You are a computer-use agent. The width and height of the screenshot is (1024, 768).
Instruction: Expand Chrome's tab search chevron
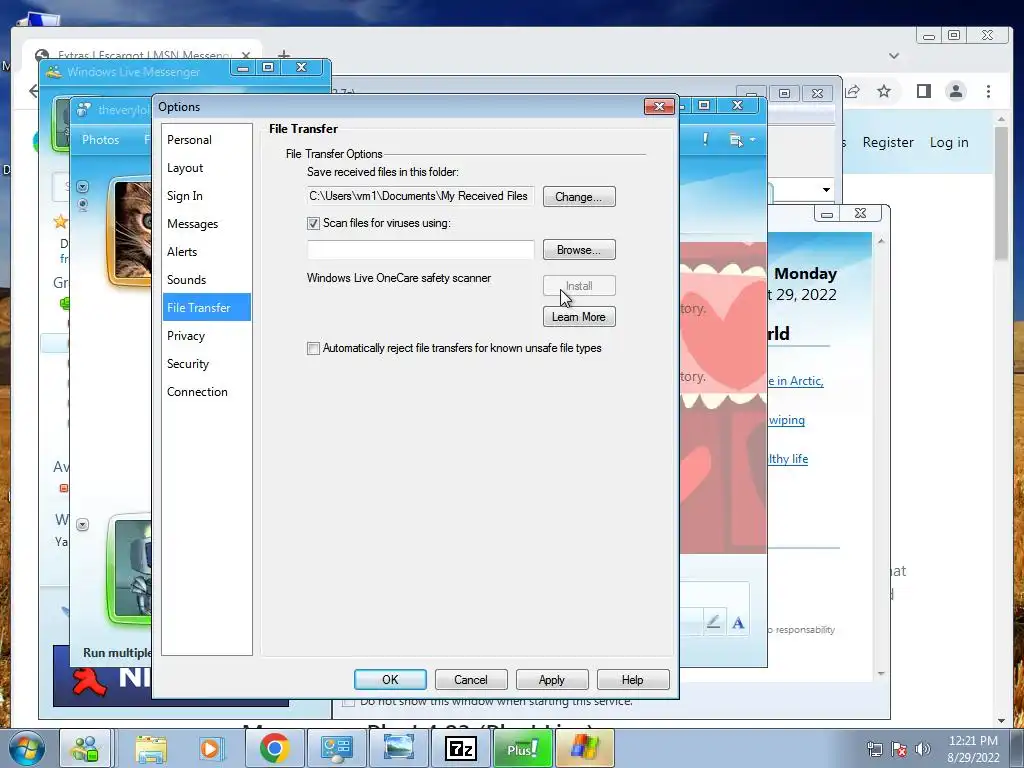point(894,56)
